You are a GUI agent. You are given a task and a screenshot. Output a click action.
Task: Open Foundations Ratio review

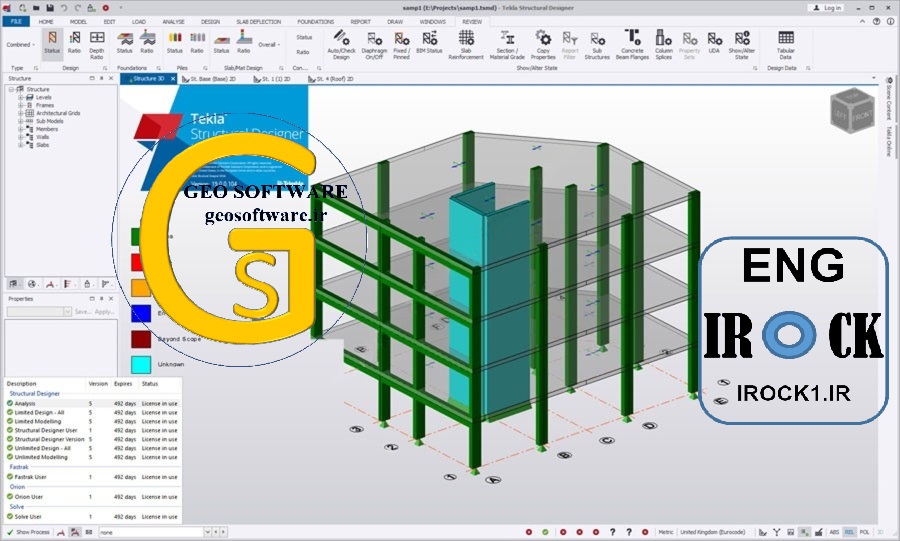click(x=148, y=44)
